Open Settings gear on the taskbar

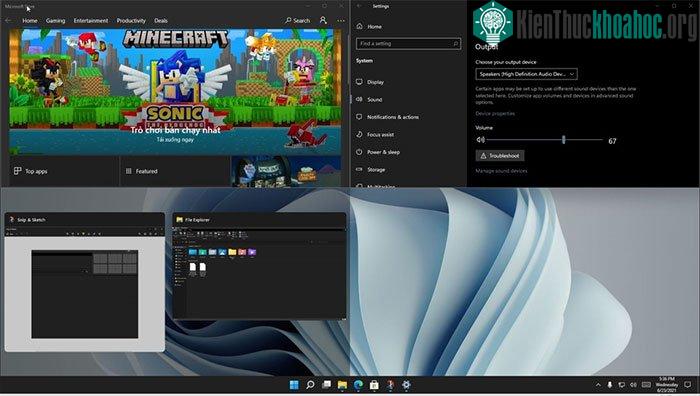[x=406, y=385]
